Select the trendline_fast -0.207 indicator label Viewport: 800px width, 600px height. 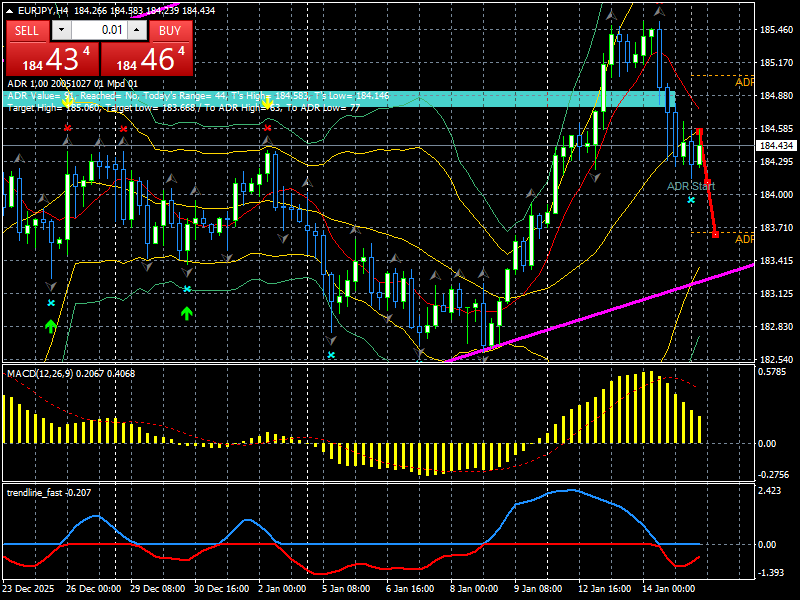(49, 493)
